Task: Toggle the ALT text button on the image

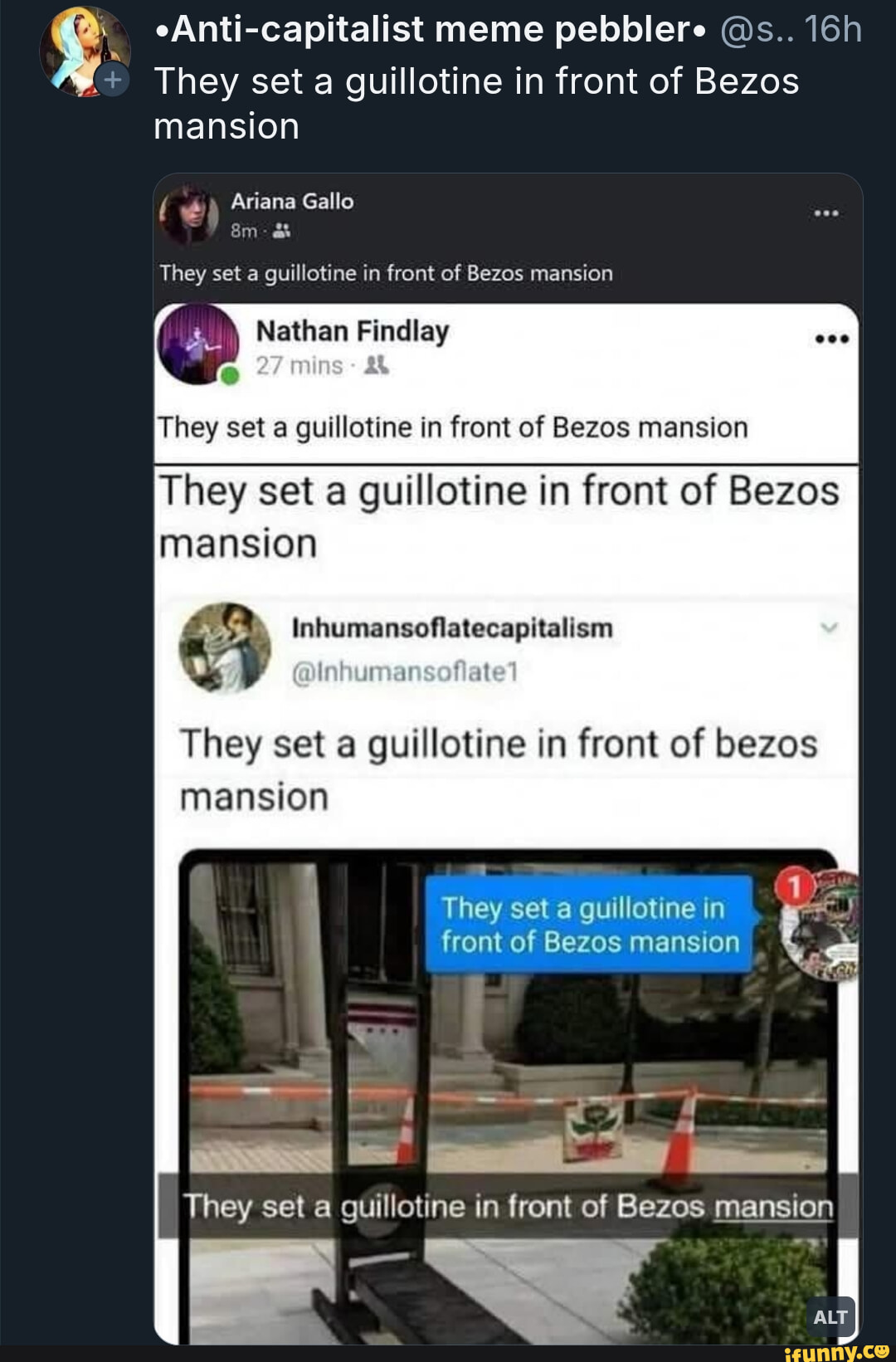Action: click(832, 1316)
